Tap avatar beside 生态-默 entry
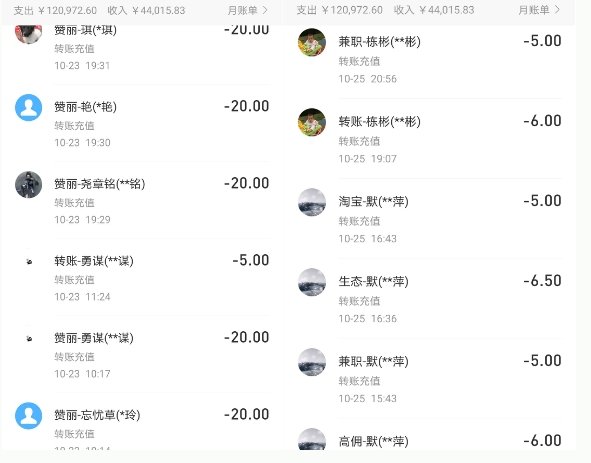The image size is (591, 463). pyautogui.click(x=312, y=282)
